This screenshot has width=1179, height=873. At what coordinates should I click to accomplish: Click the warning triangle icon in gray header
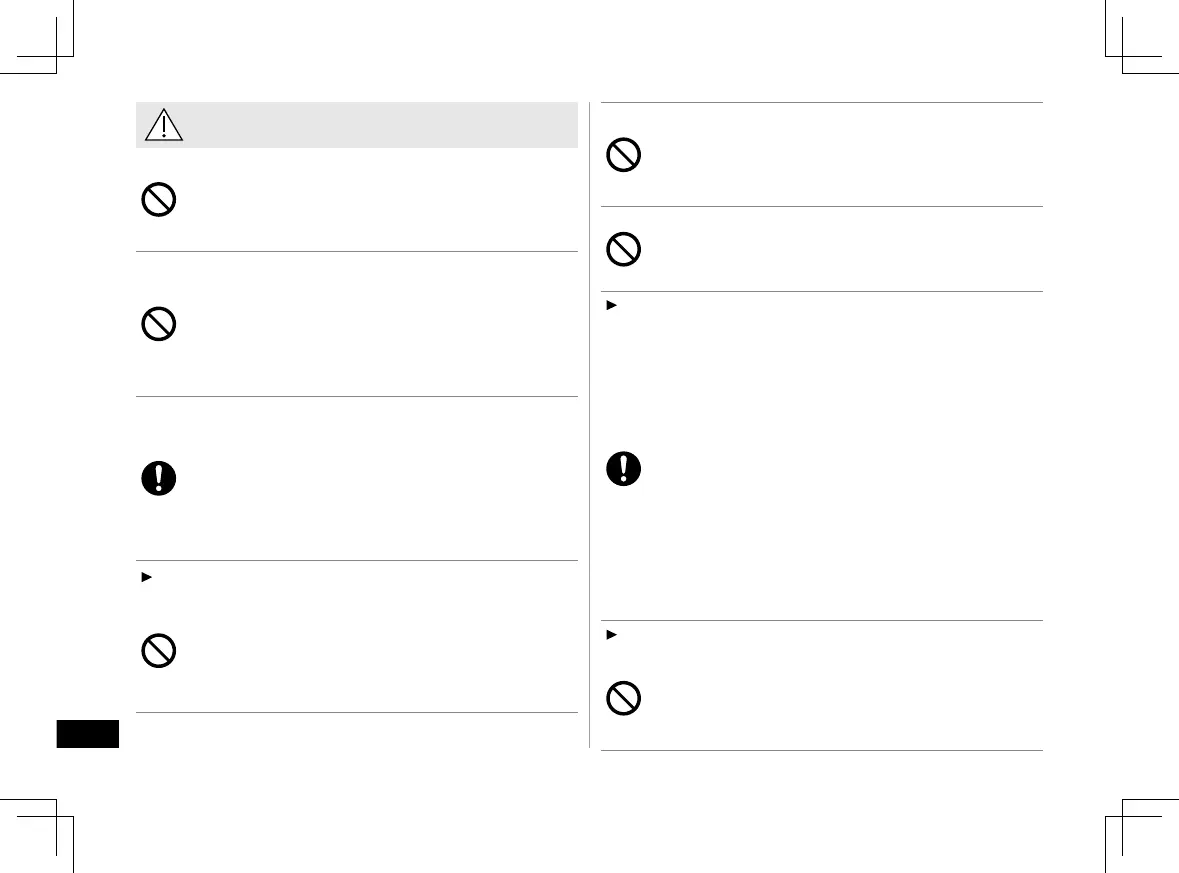[x=161, y=125]
